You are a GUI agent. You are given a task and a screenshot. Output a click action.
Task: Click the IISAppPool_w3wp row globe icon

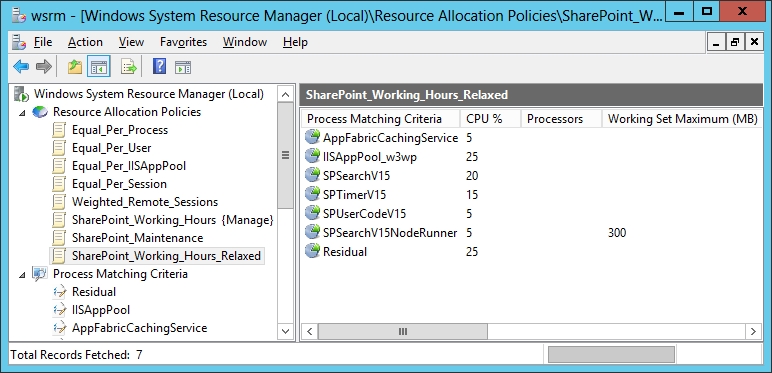[x=312, y=156]
